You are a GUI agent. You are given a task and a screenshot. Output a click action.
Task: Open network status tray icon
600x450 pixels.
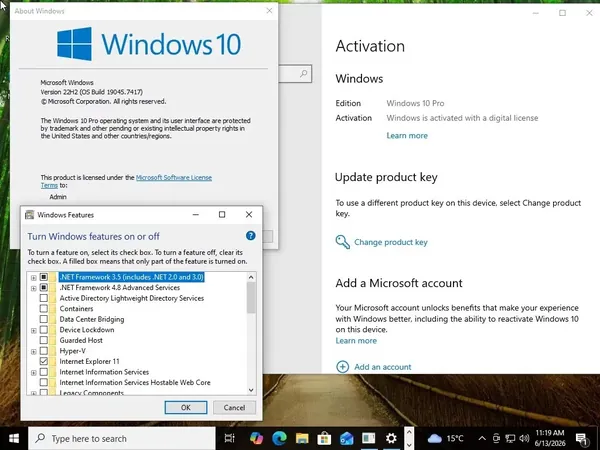click(510, 439)
